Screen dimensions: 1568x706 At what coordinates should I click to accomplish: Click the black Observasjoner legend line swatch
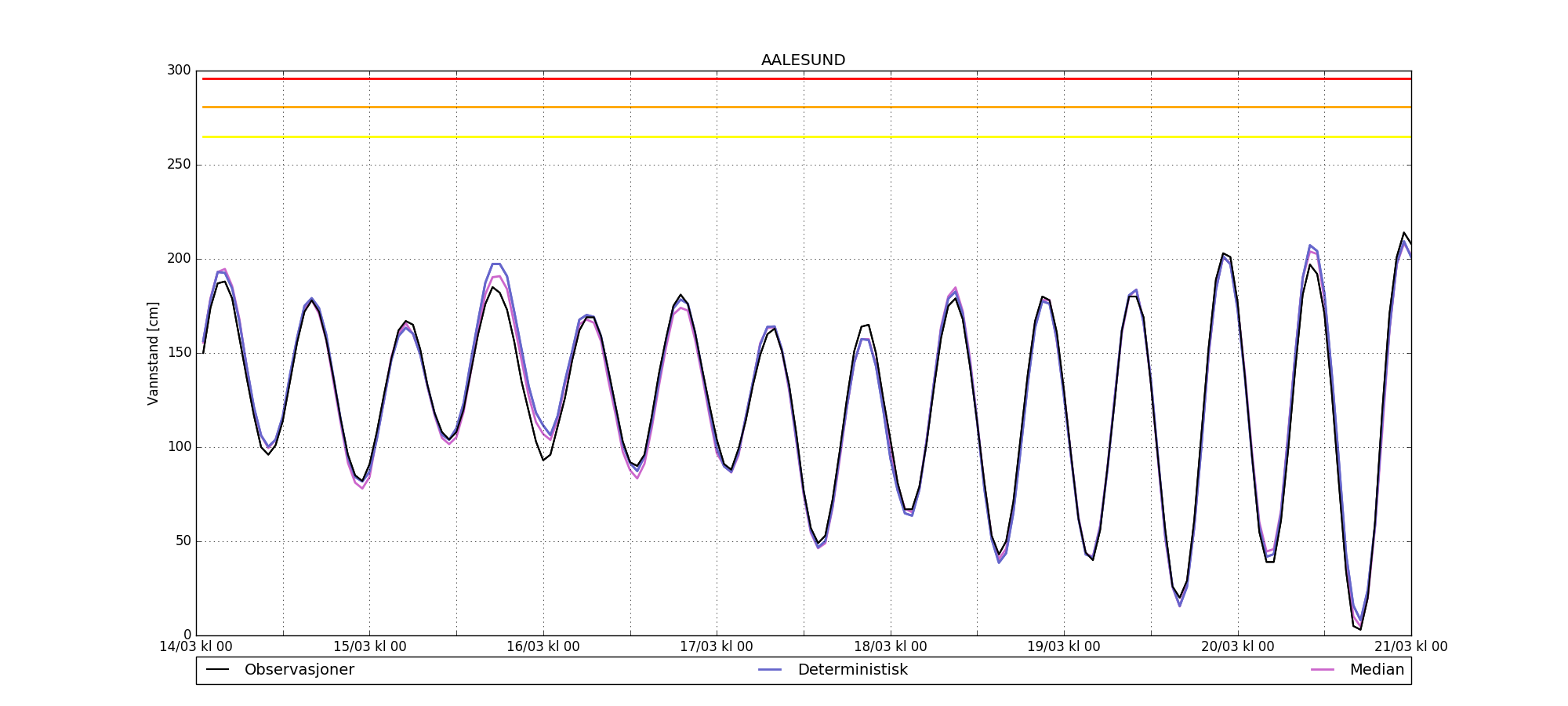[x=217, y=670]
